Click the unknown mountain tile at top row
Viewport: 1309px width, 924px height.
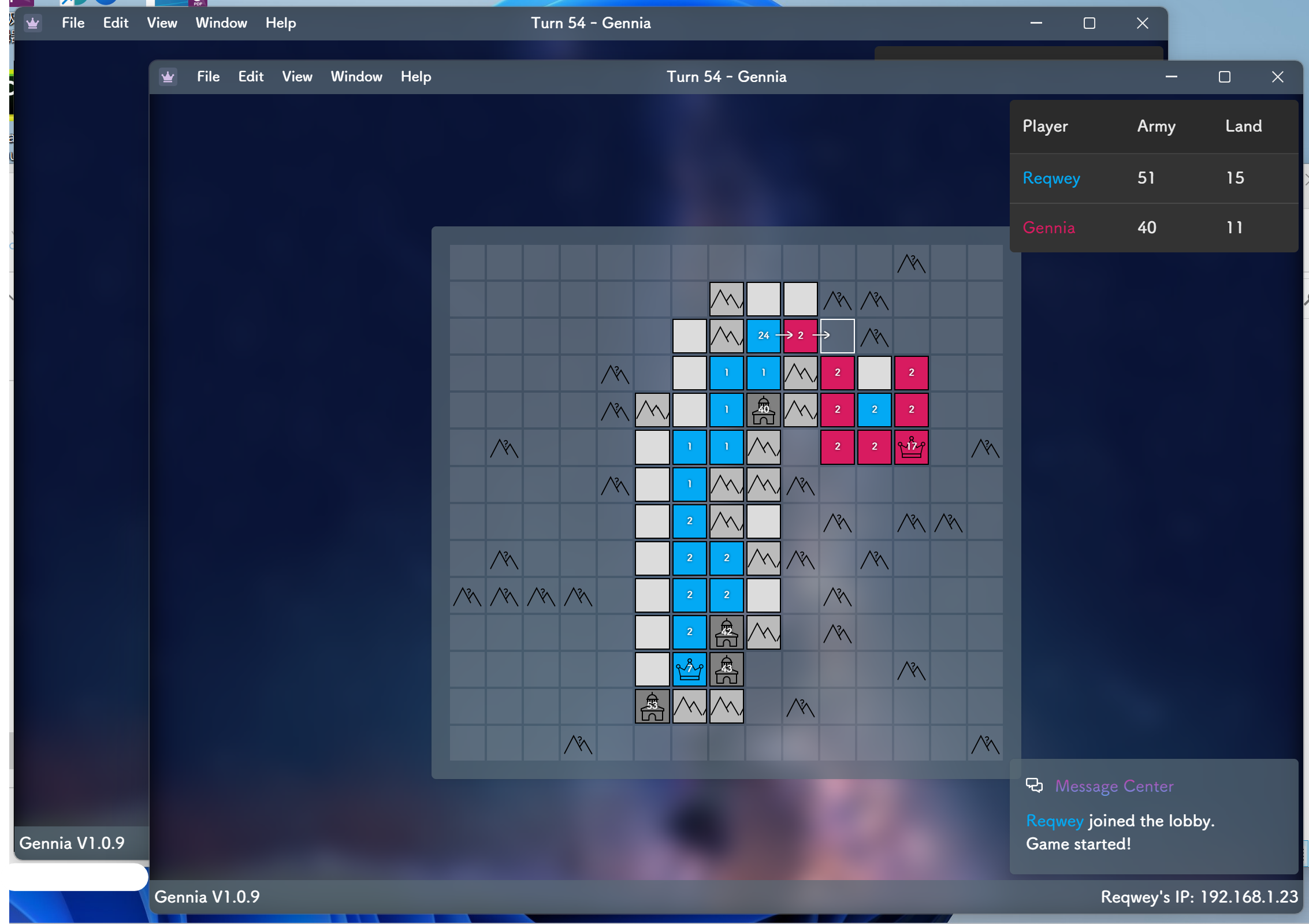pyautogui.click(x=911, y=263)
